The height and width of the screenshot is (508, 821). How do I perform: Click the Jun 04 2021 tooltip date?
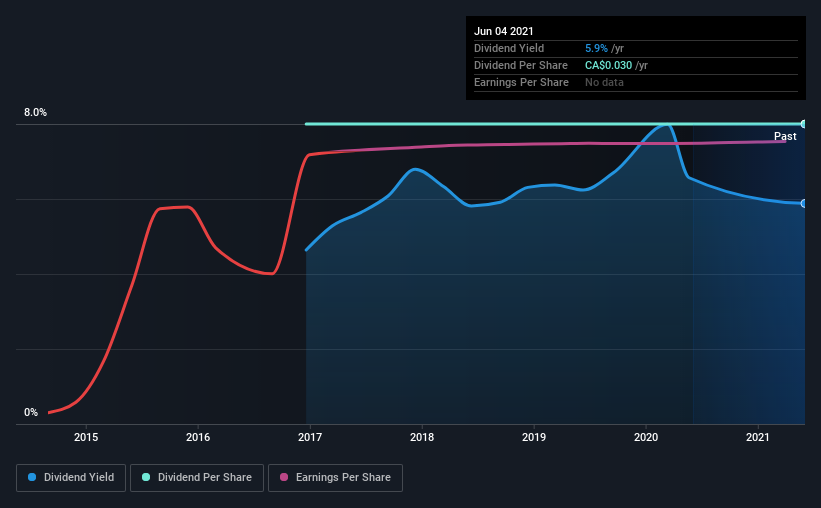pos(504,31)
